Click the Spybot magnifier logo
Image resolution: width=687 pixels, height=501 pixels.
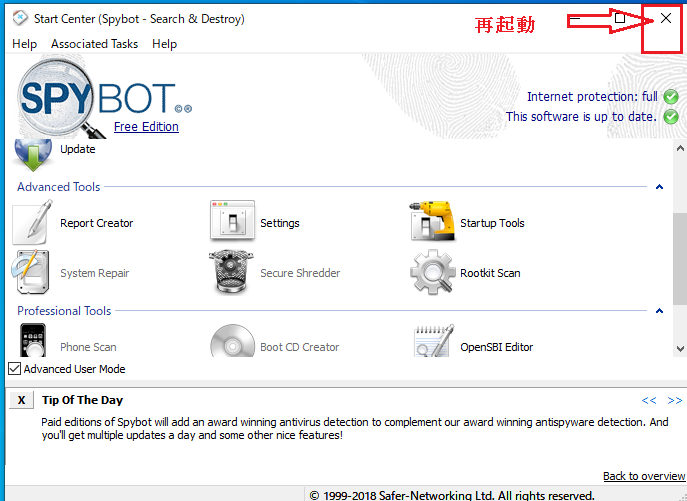[x=59, y=99]
